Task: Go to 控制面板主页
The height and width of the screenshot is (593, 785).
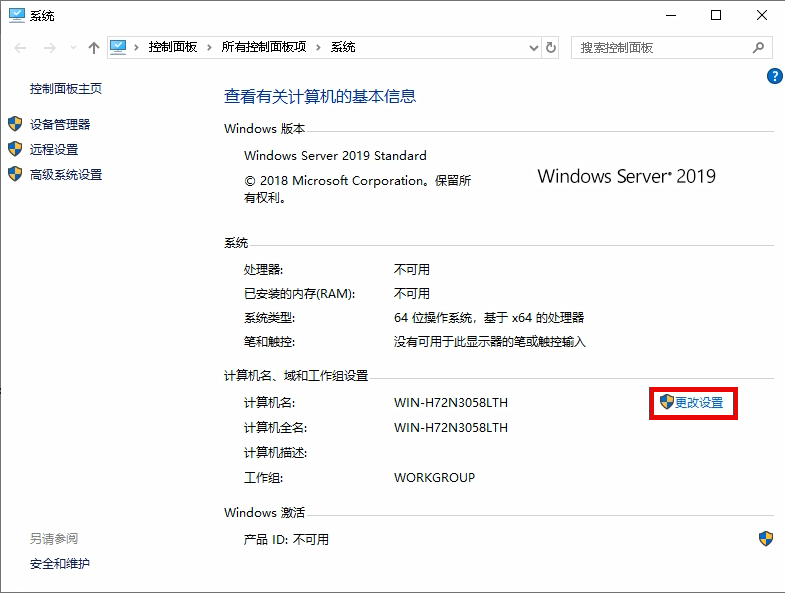Action: [x=66, y=88]
